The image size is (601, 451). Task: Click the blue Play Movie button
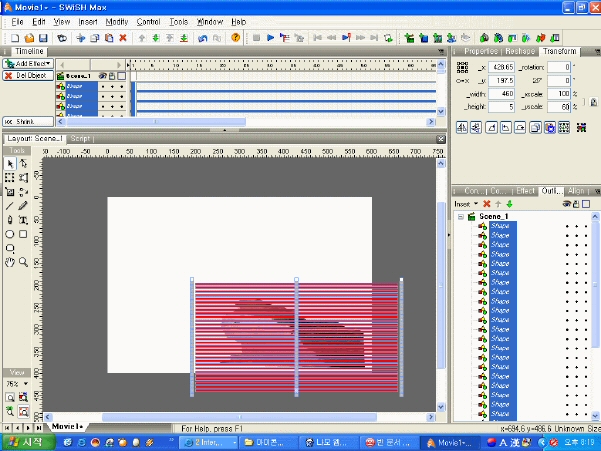pos(270,38)
